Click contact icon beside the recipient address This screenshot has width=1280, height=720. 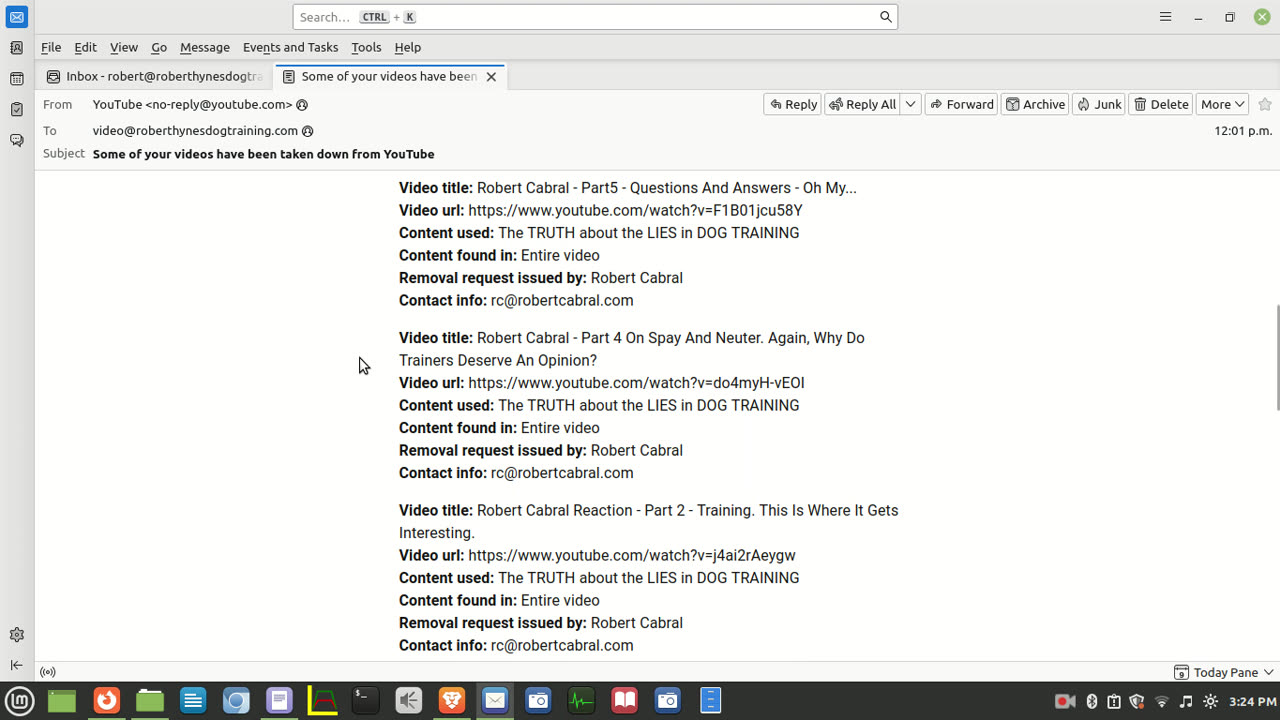308,131
